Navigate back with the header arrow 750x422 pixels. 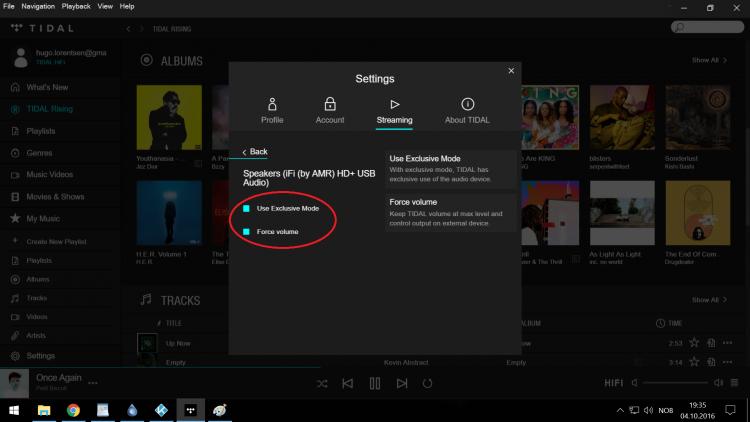click(x=128, y=29)
